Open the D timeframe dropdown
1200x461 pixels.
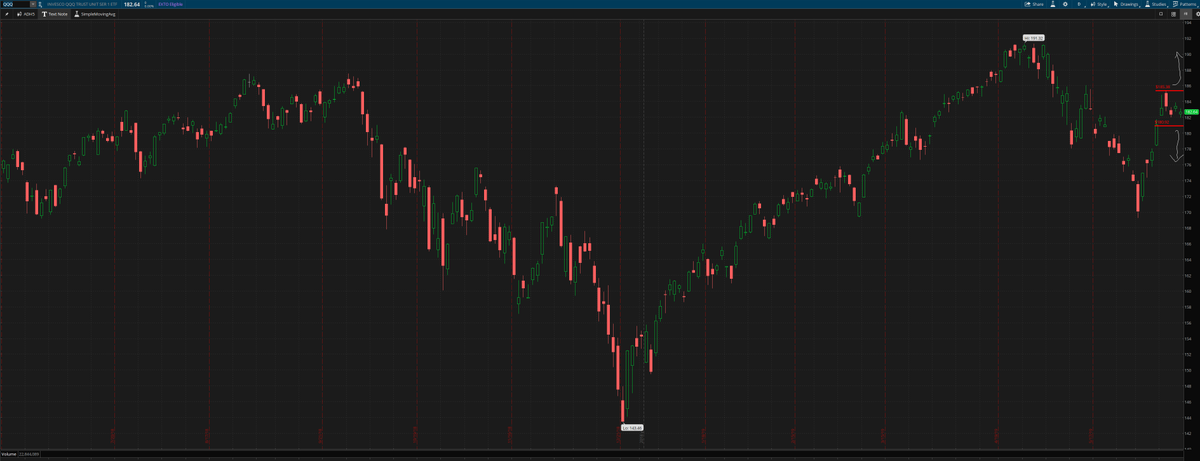[1080, 4]
